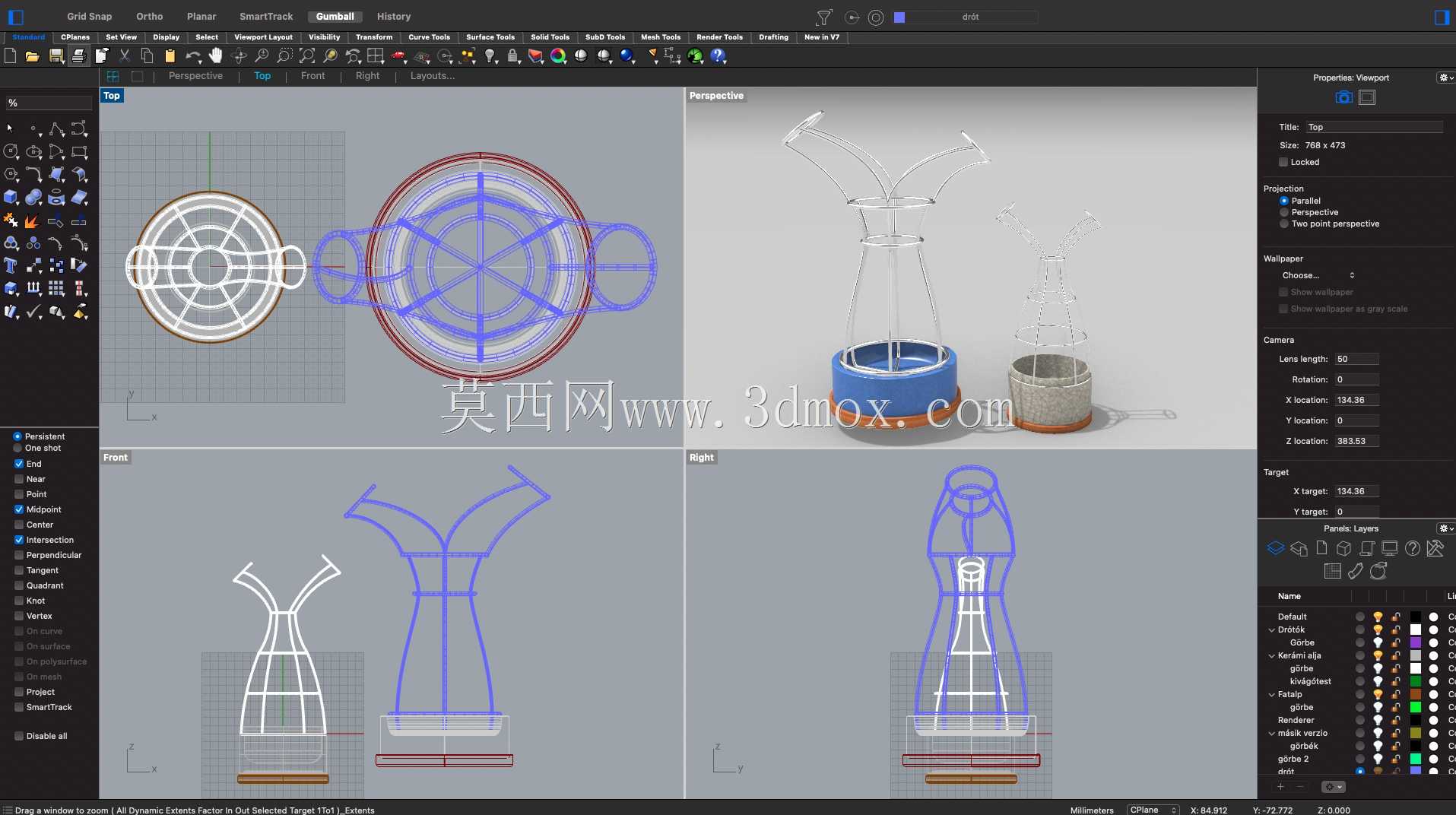Viewport: 1456px width, 815px height.
Task: Open the Drafting toolbar tab
Action: 773,36
